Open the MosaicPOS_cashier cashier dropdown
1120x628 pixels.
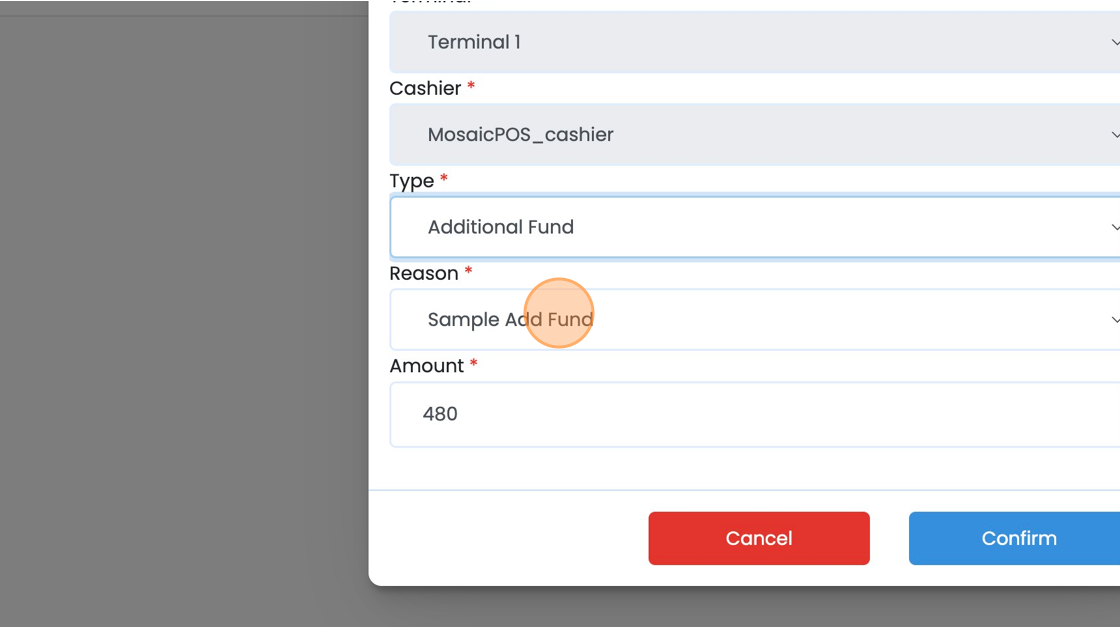tap(754, 134)
